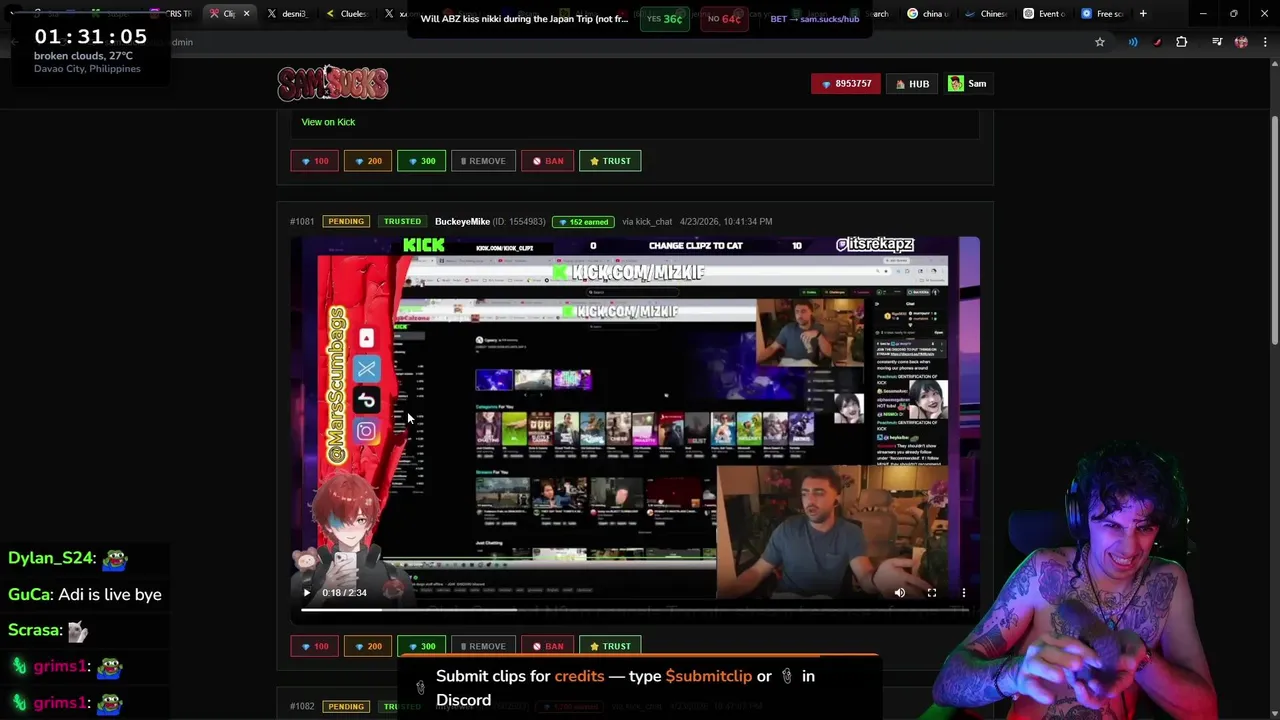This screenshot has width=1280, height=720.
Task: Play the clip #1081 video
Action: click(x=307, y=593)
